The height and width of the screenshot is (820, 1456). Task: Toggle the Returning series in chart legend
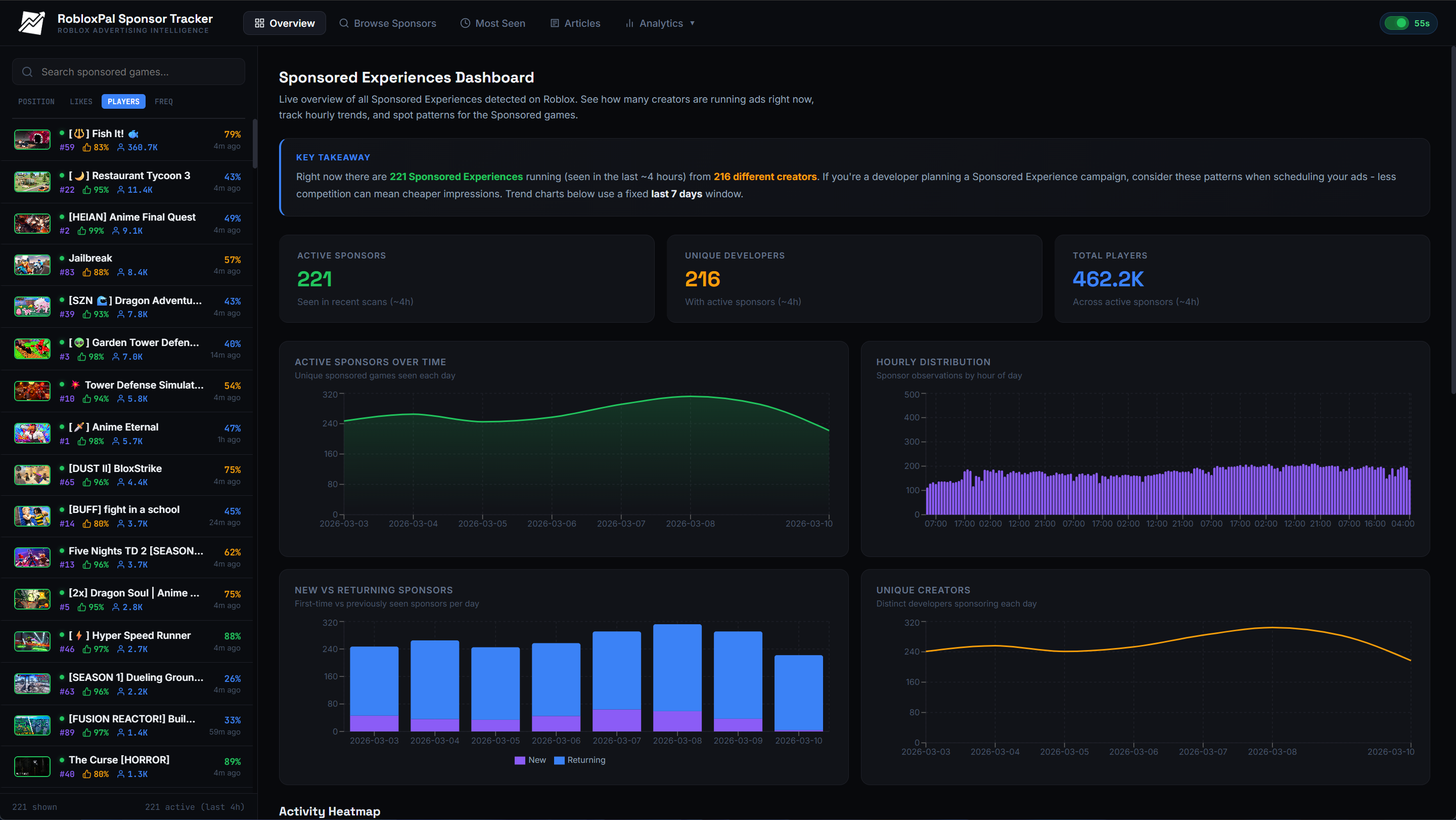579,760
